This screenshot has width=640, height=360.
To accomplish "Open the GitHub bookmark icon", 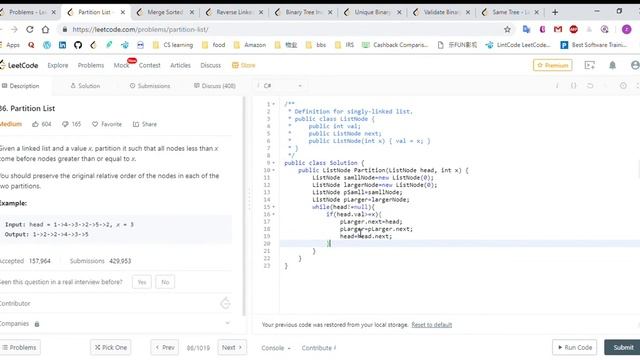I will pos(78,45).
